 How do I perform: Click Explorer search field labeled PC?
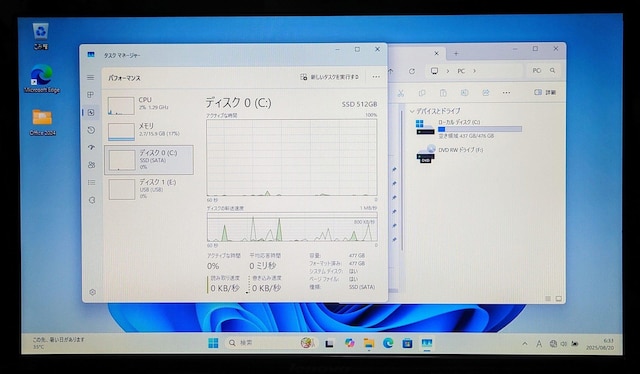(544, 71)
